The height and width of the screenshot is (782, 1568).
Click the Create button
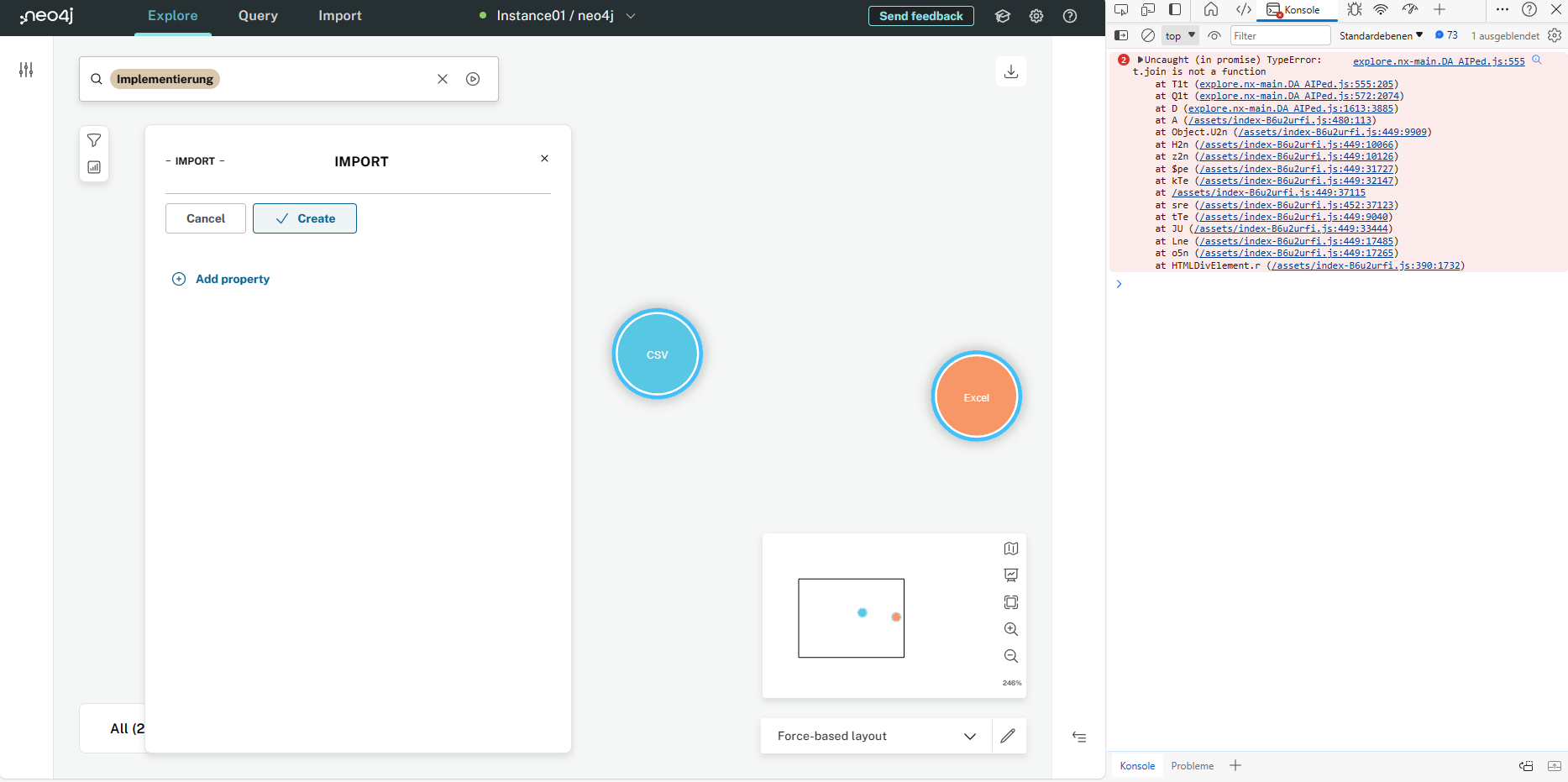point(305,218)
